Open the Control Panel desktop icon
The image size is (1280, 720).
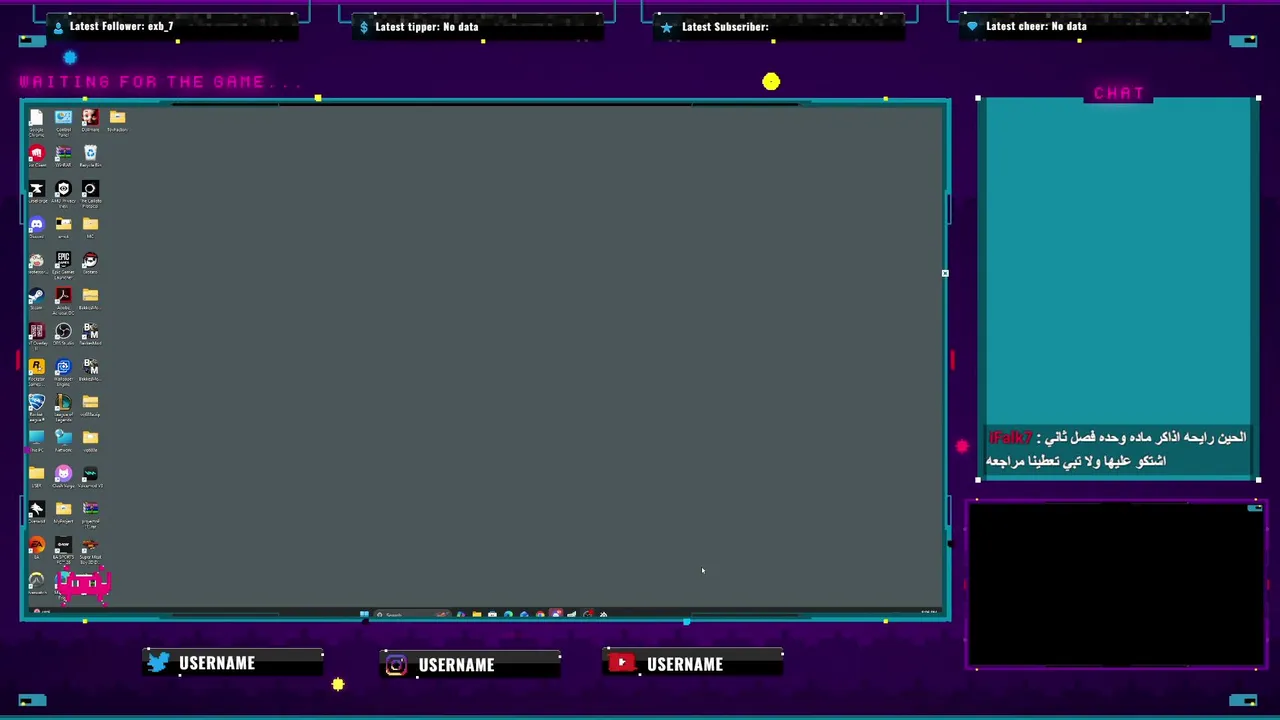click(63, 121)
